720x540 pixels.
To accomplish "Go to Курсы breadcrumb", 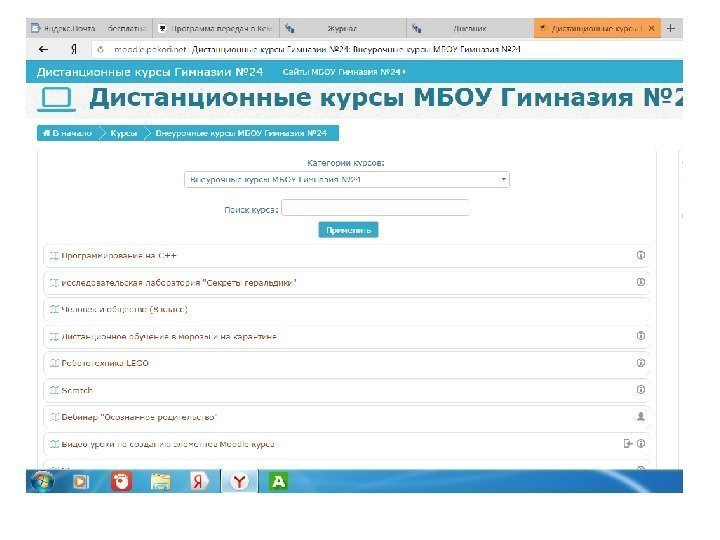I will (124, 133).
